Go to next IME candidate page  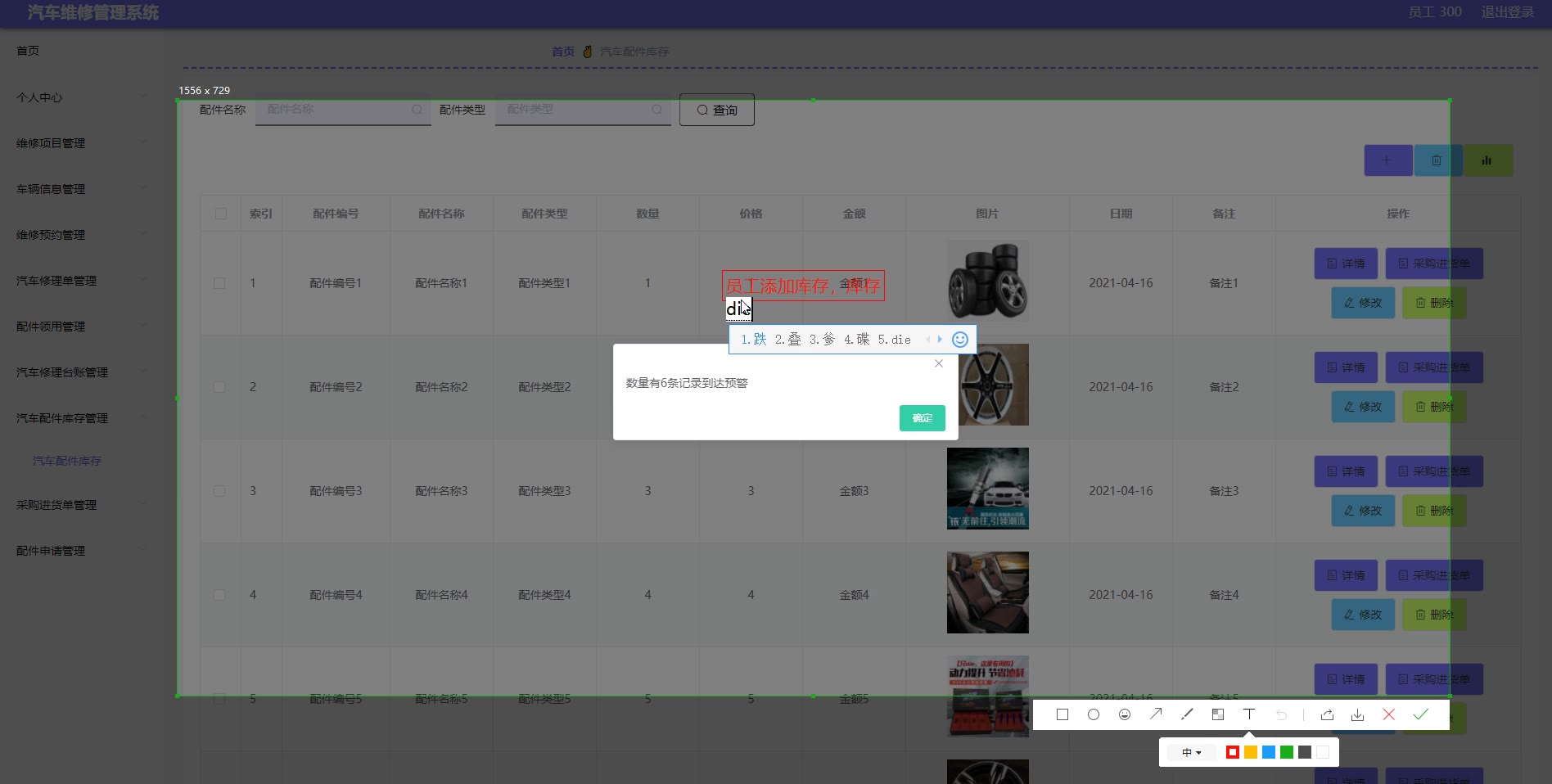click(940, 340)
